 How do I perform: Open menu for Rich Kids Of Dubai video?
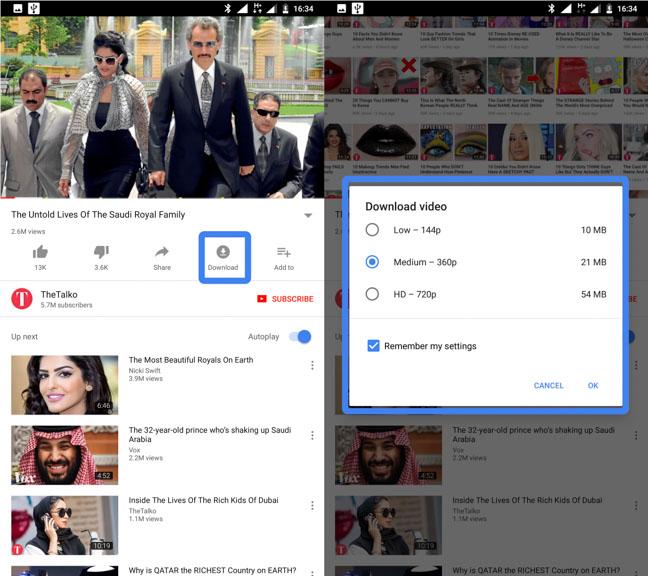(x=312, y=505)
